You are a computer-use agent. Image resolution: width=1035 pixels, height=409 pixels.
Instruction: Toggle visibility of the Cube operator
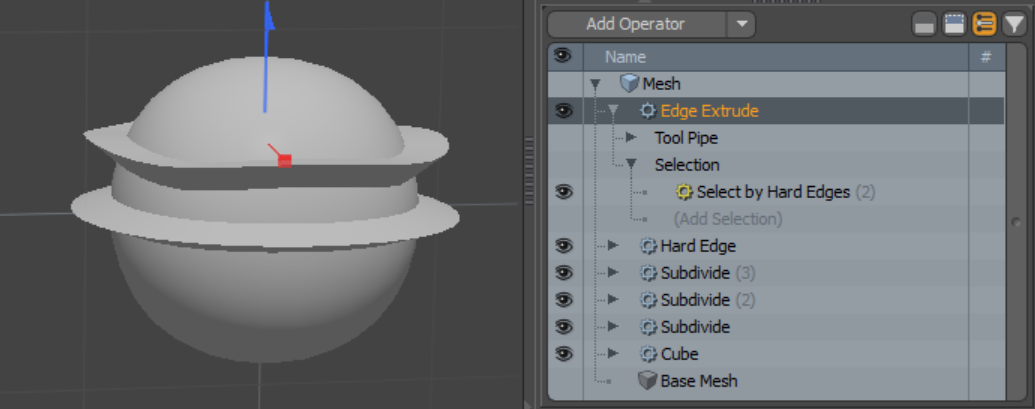point(563,354)
